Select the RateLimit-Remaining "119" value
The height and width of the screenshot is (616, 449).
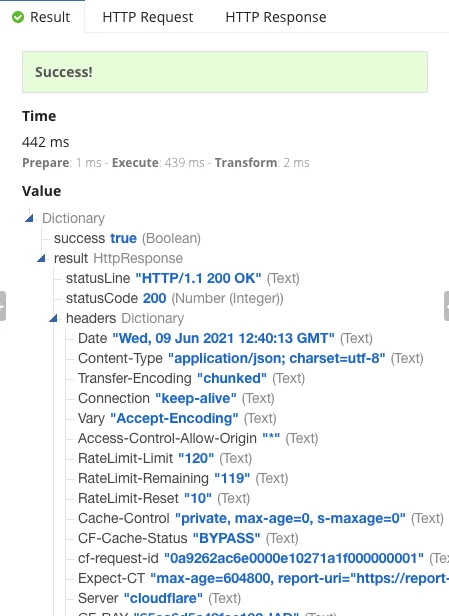[x=232, y=478]
